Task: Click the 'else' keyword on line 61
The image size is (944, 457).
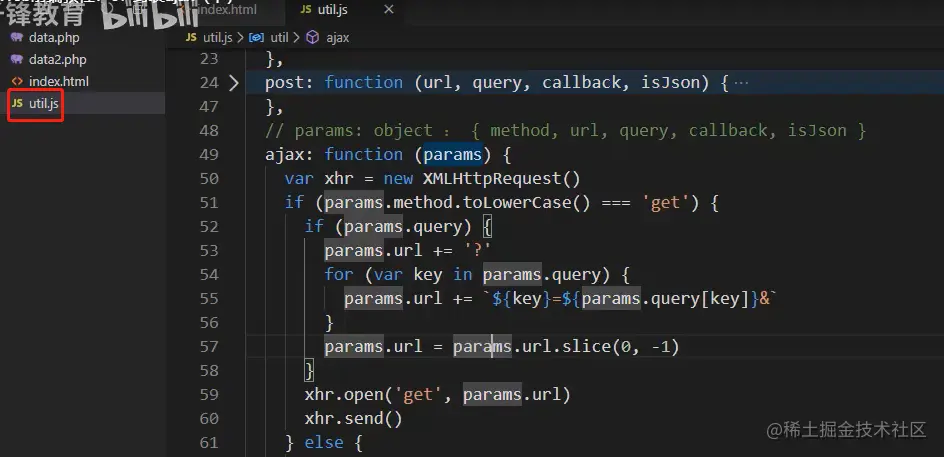Action: (323, 443)
